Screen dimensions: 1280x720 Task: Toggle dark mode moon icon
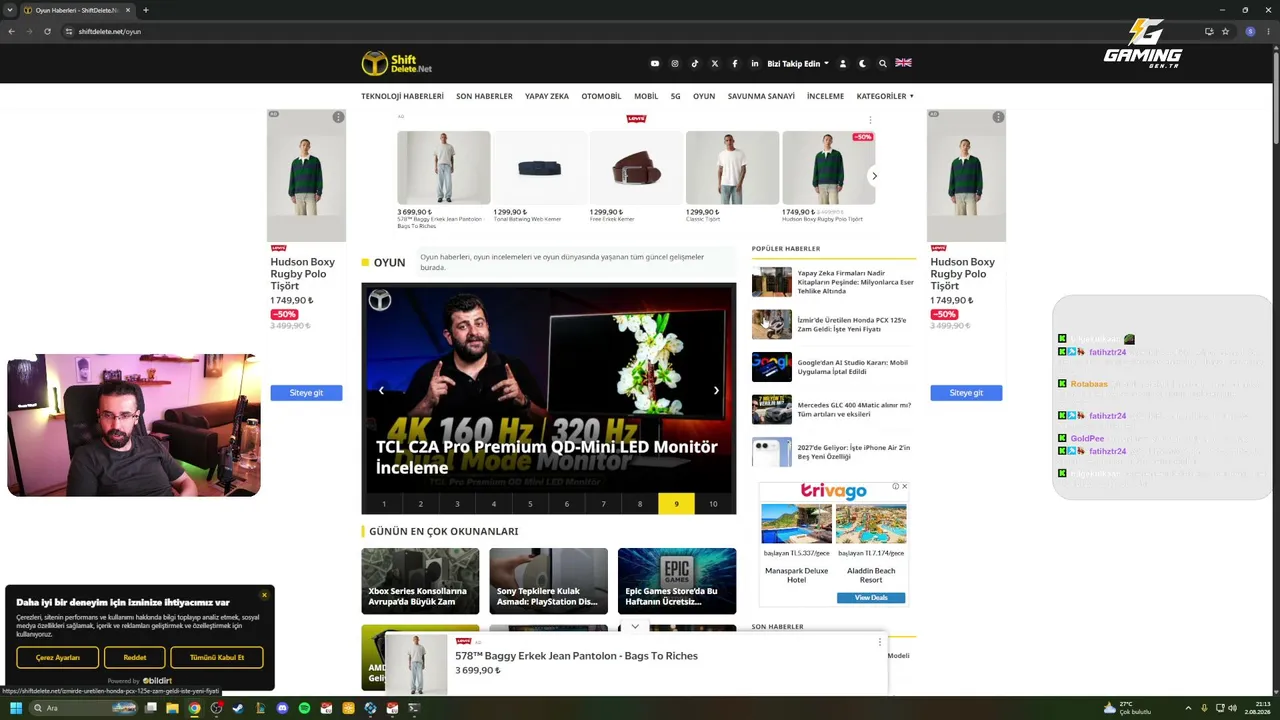863,63
